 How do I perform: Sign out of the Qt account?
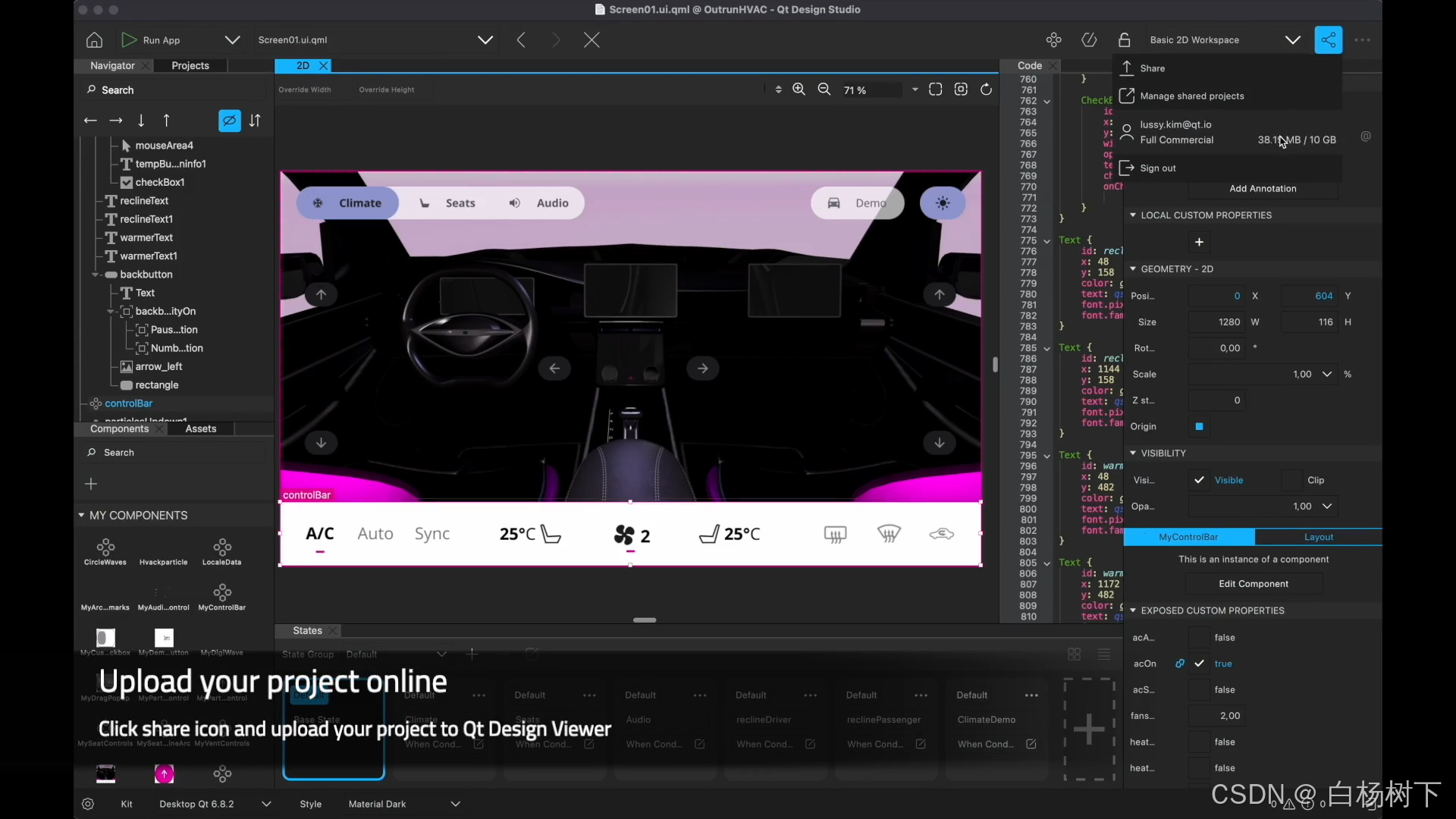click(x=1156, y=168)
